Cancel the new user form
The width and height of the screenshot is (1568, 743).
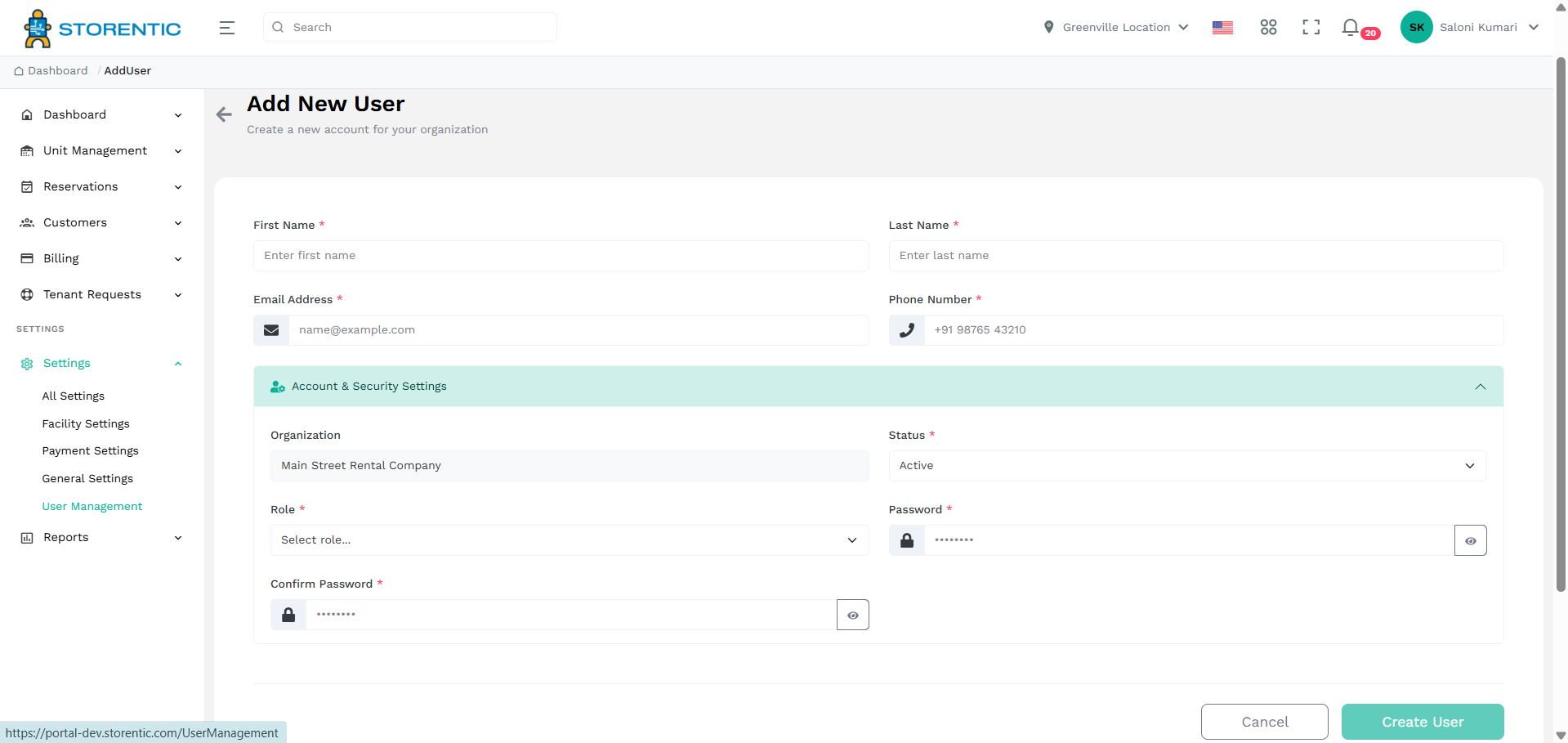point(1264,722)
